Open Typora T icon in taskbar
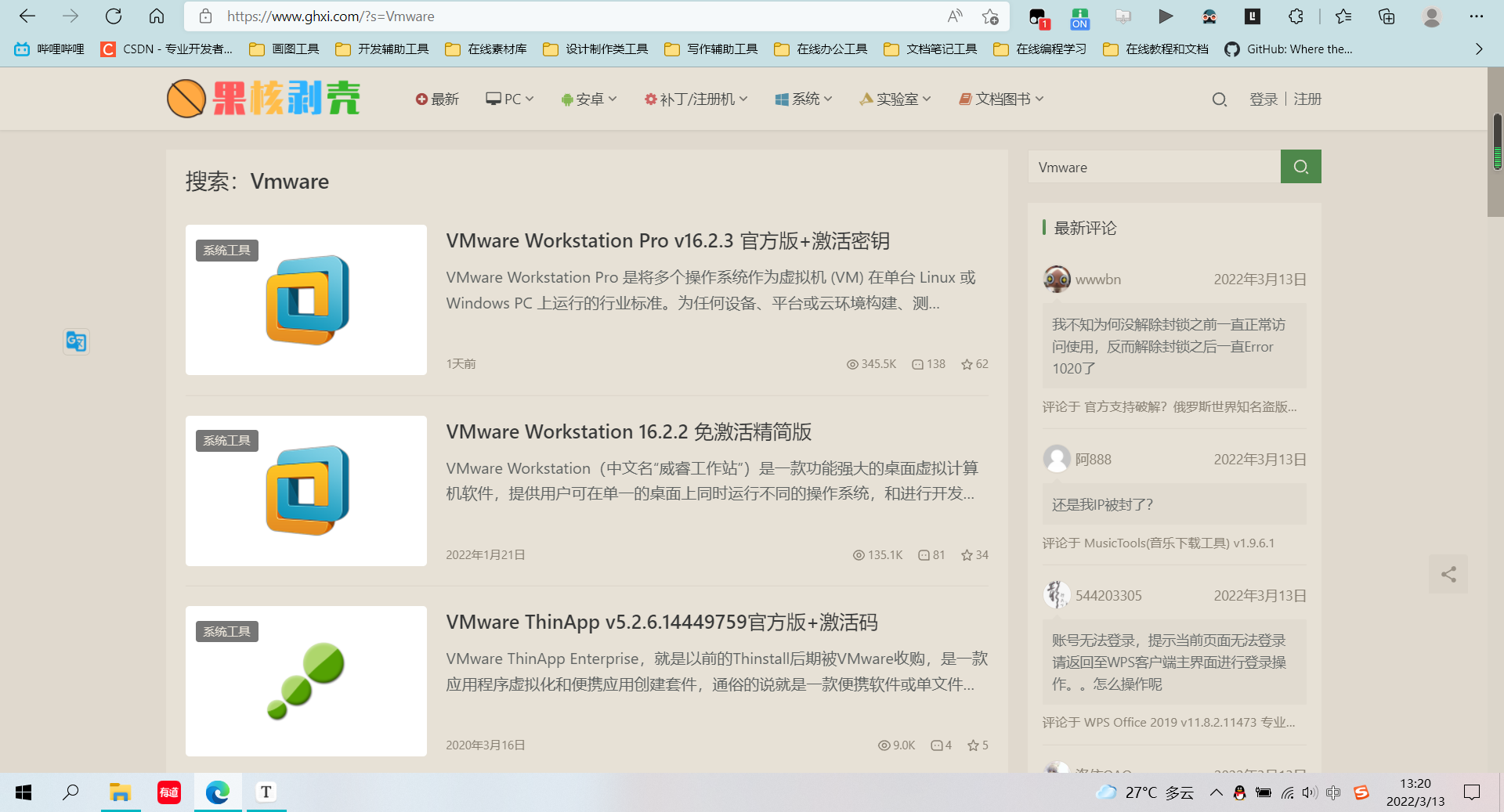The height and width of the screenshot is (812, 1504). tap(266, 792)
